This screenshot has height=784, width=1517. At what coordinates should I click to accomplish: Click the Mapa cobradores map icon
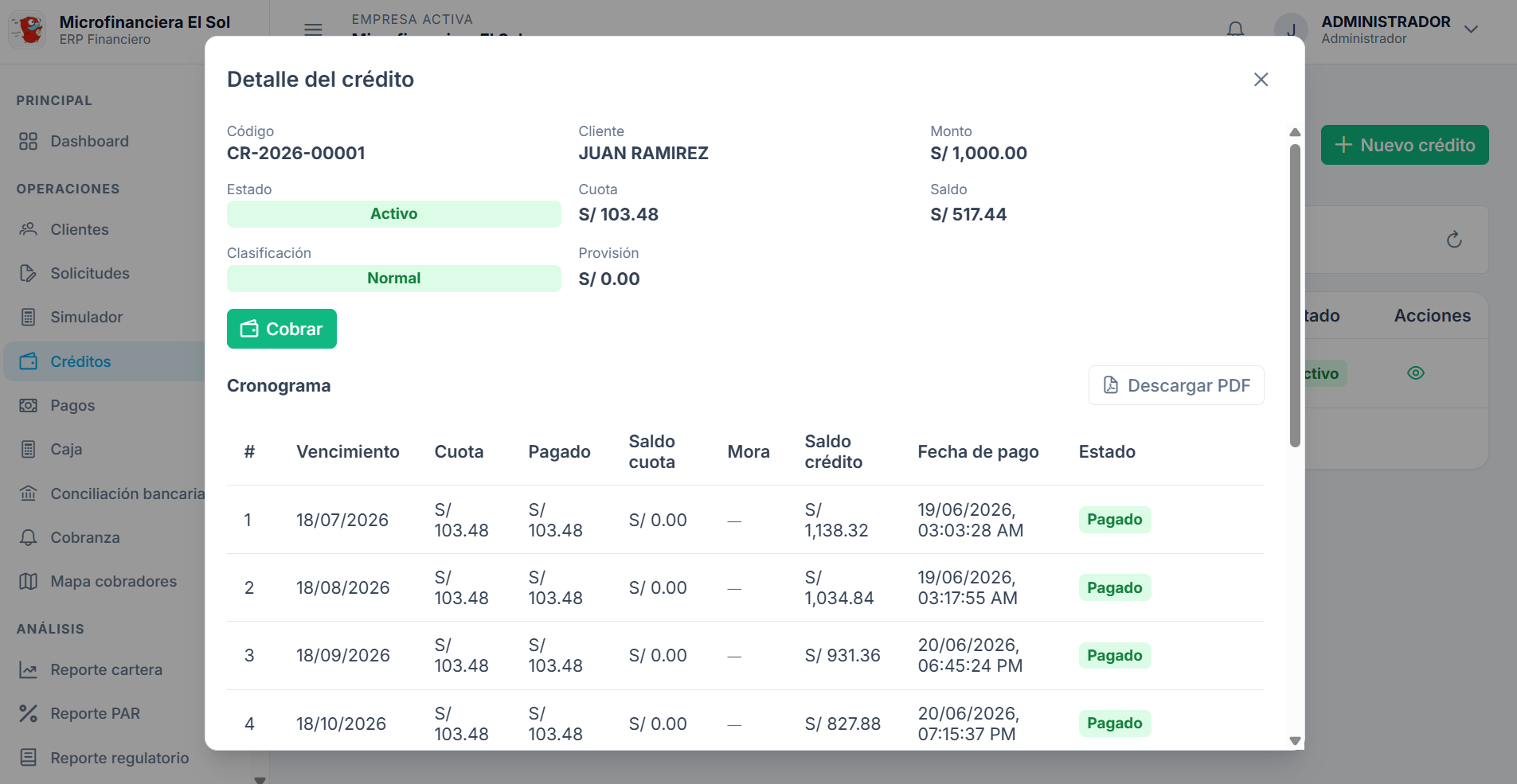click(29, 581)
